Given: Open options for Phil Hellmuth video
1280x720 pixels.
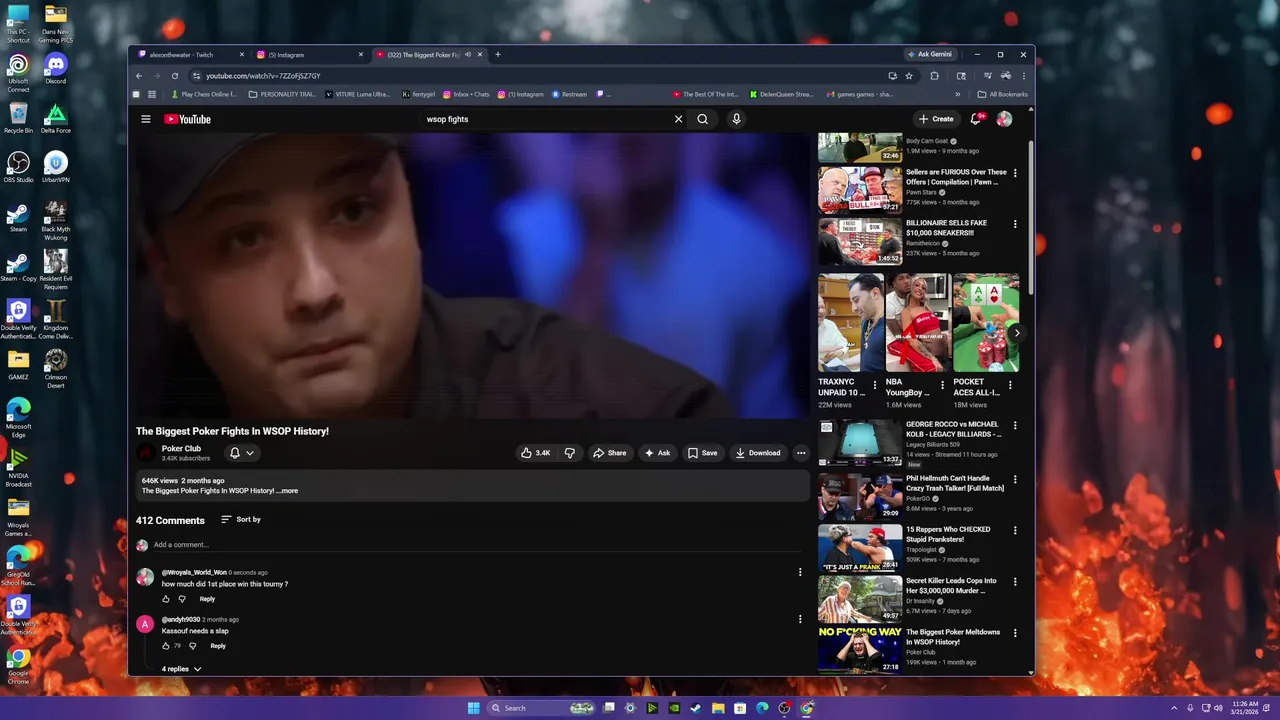Looking at the screenshot, I should pos(1015,480).
